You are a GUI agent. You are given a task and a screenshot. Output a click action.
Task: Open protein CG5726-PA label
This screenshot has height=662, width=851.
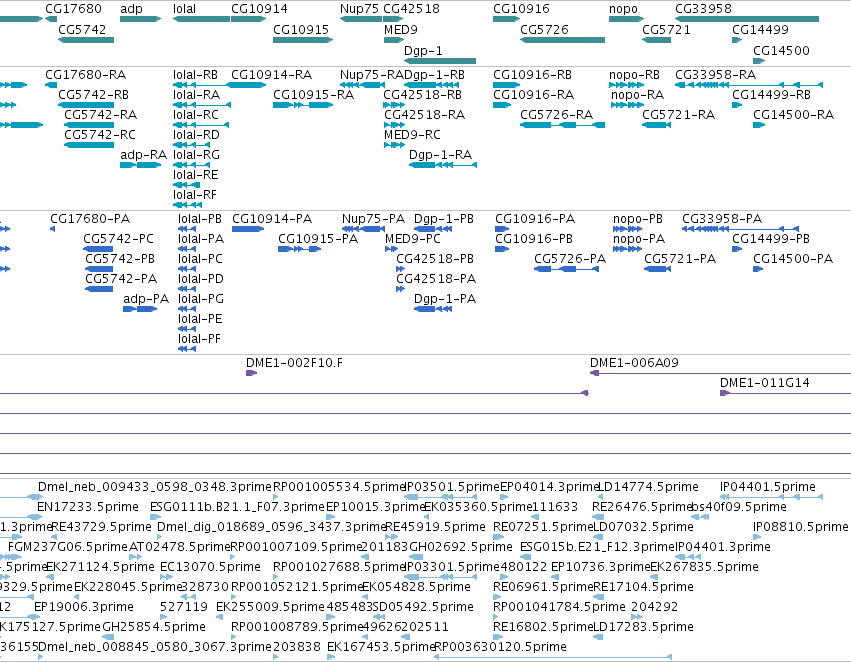[570, 259]
